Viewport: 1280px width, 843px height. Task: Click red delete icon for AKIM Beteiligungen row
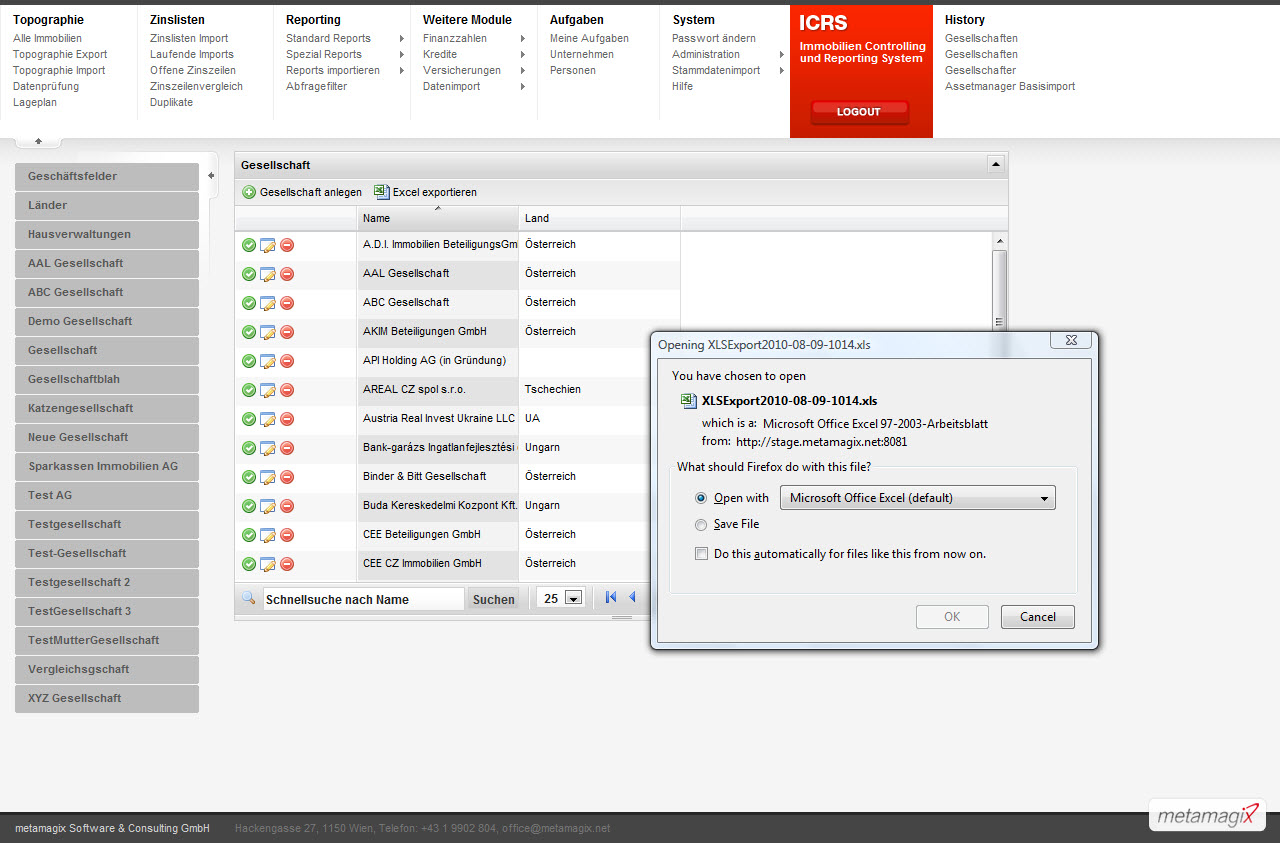point(287,332)
